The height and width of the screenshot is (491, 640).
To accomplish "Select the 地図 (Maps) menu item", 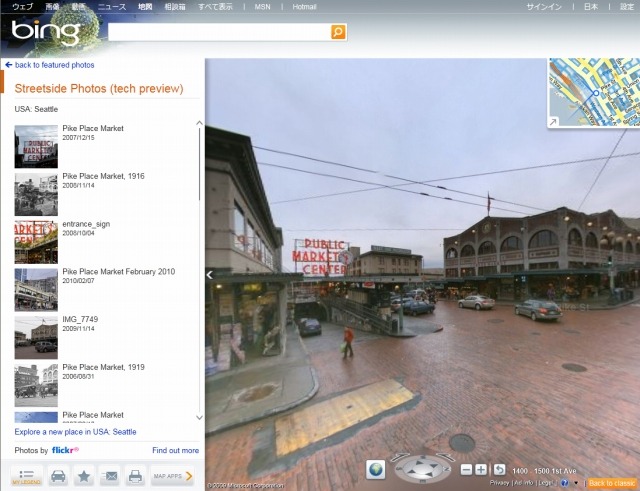I will coord(145,7).
